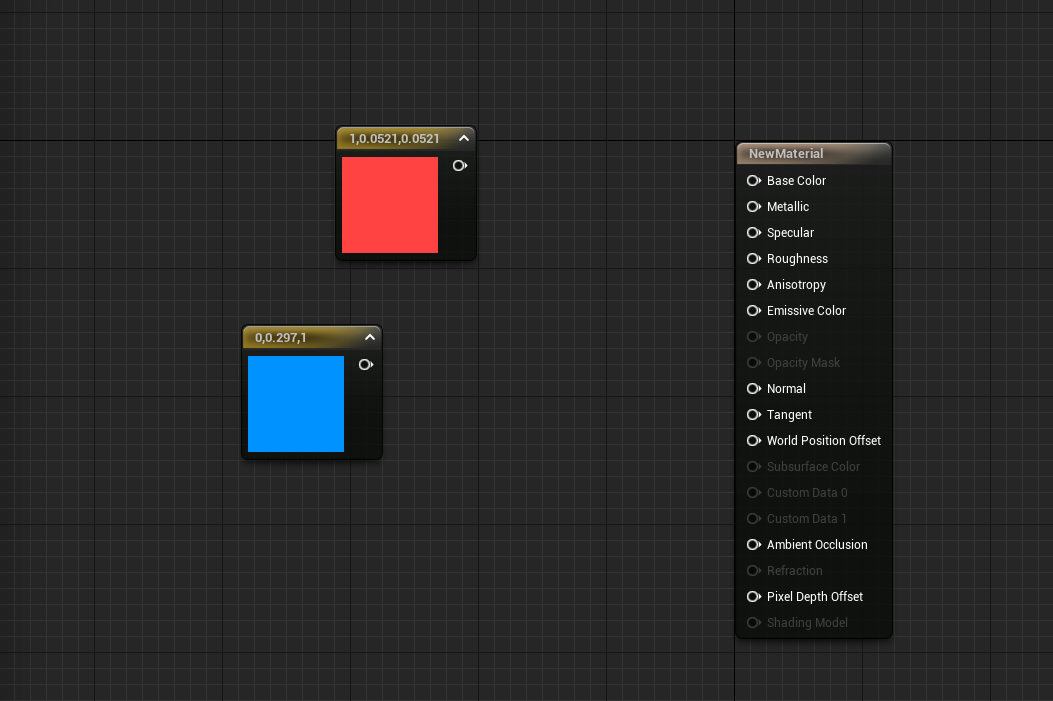Select the red node title 1,0.0521,0.0521
Viewport: 1053px width, 701px height.
394,139
